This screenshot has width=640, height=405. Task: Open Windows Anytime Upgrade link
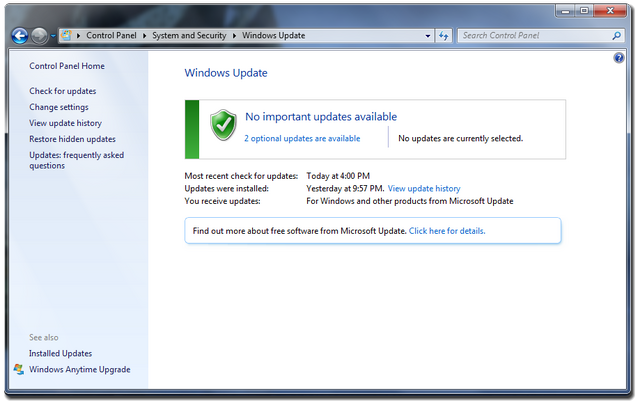coord(80,369)
